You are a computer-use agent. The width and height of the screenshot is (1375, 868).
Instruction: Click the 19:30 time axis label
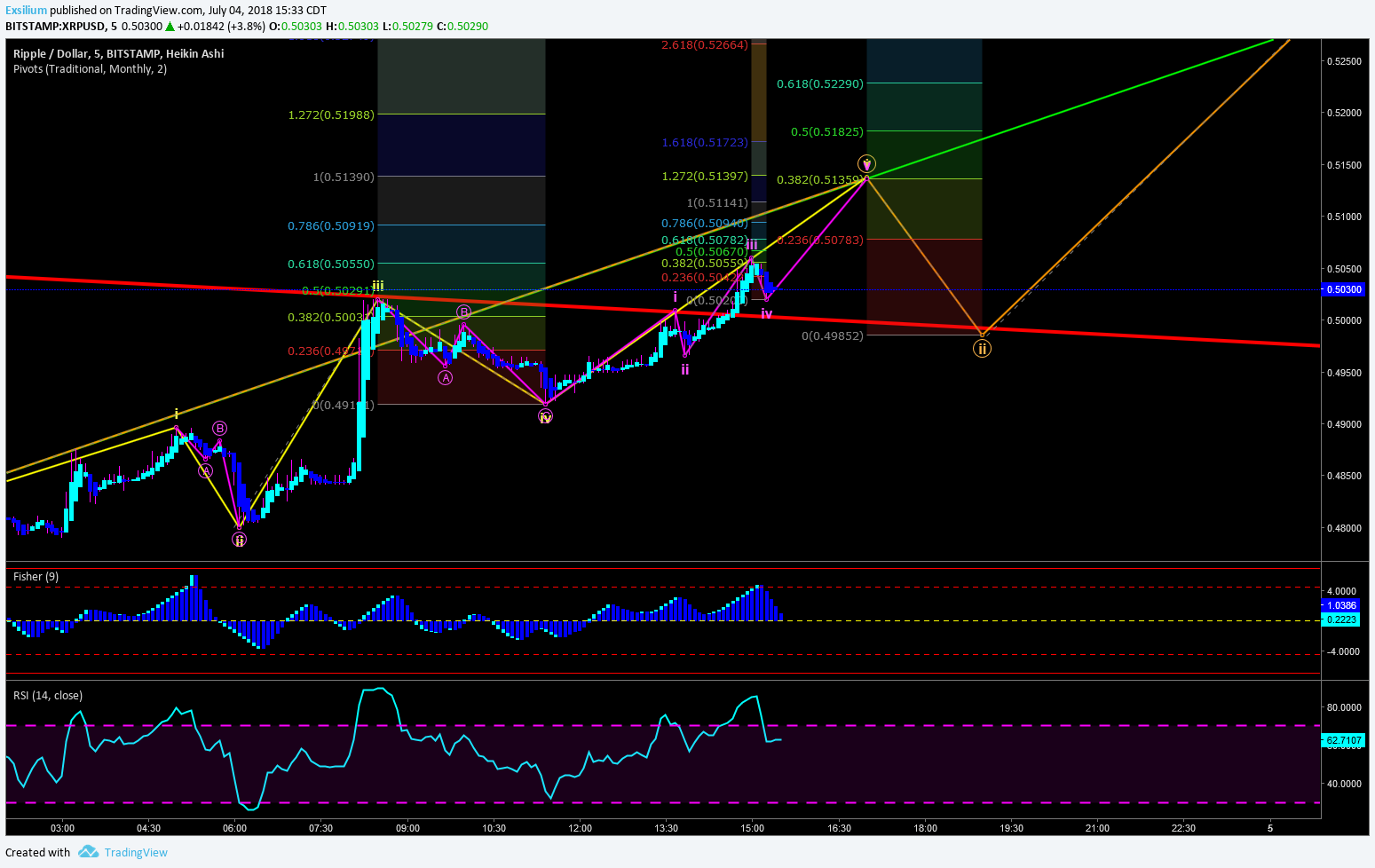[x=1011, y=828]
